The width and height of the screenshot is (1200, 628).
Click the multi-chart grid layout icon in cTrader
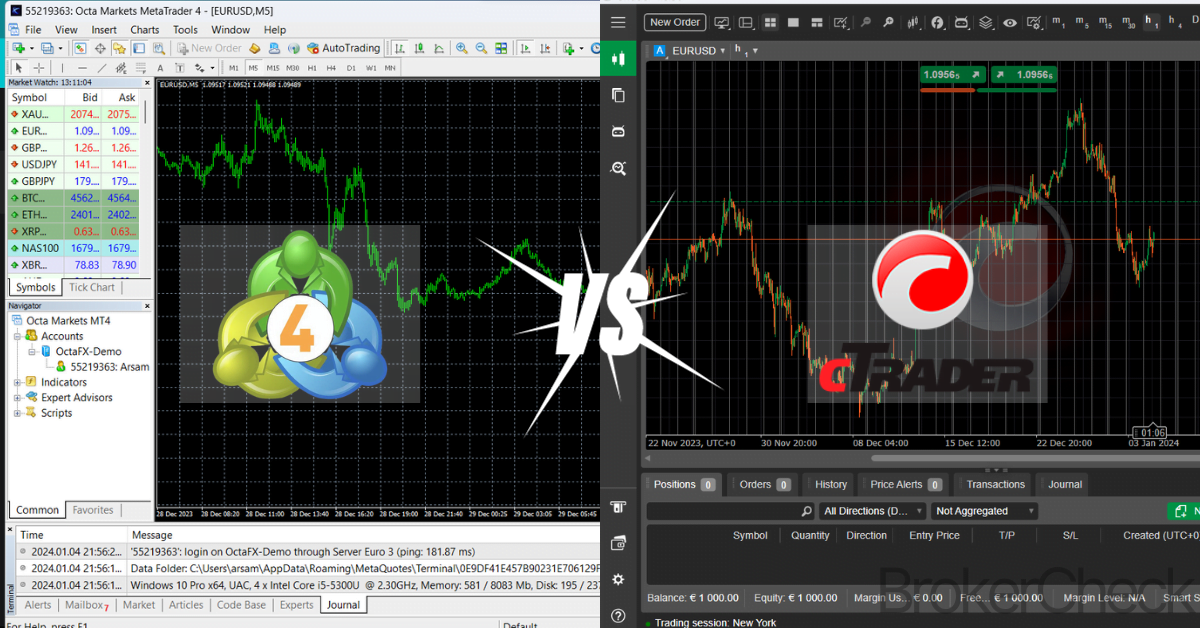[x=771, y=22]
